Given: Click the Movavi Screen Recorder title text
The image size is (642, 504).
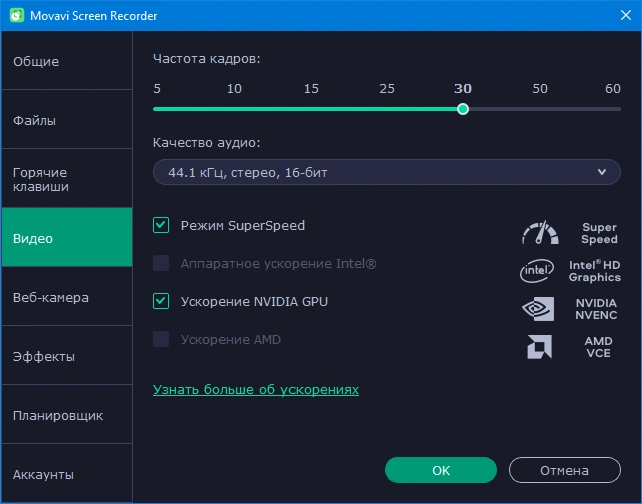Looking at the screenshot, I should click(94, 16).
